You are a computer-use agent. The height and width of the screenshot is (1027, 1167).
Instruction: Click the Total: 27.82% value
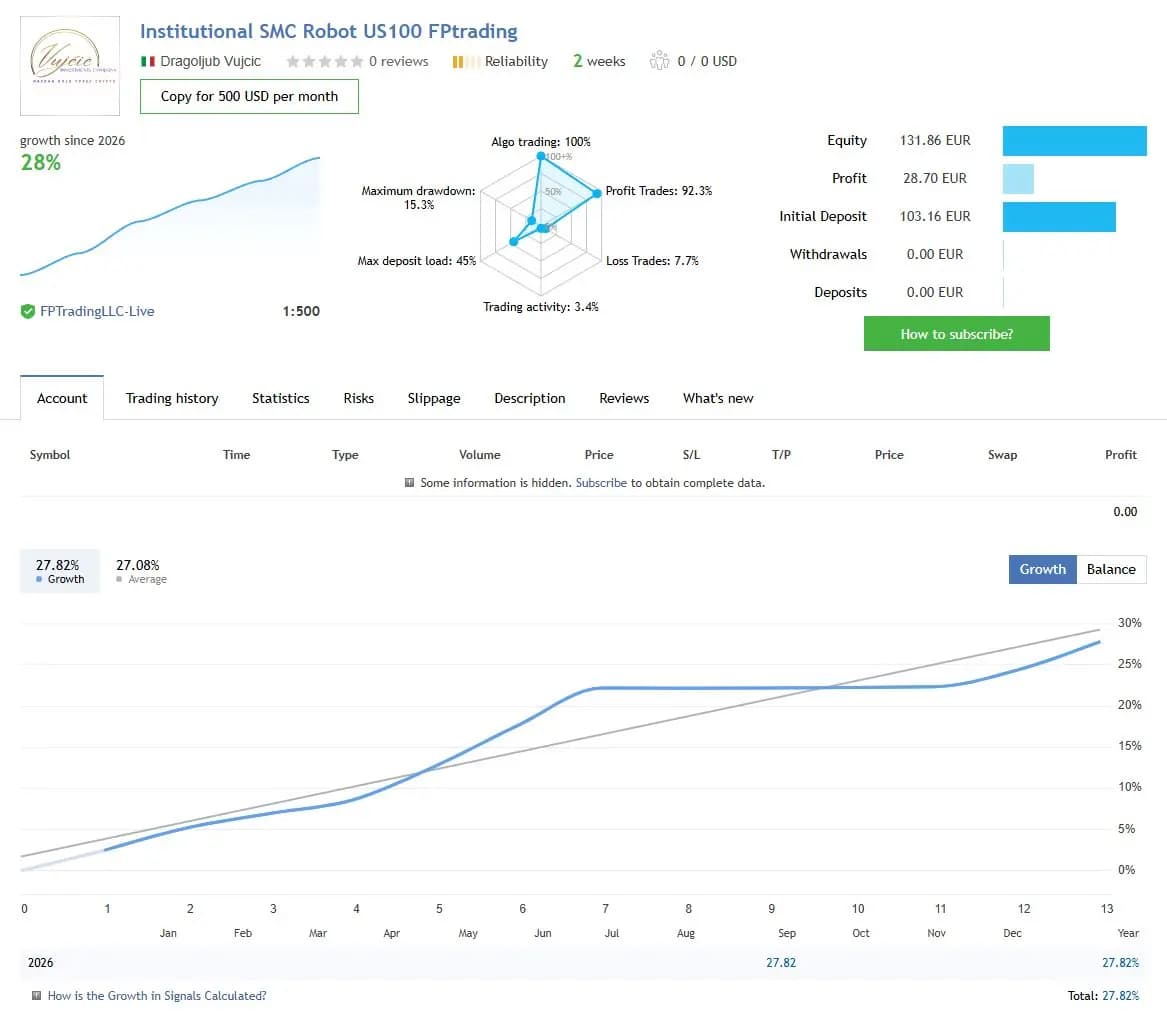(1103, 996)
